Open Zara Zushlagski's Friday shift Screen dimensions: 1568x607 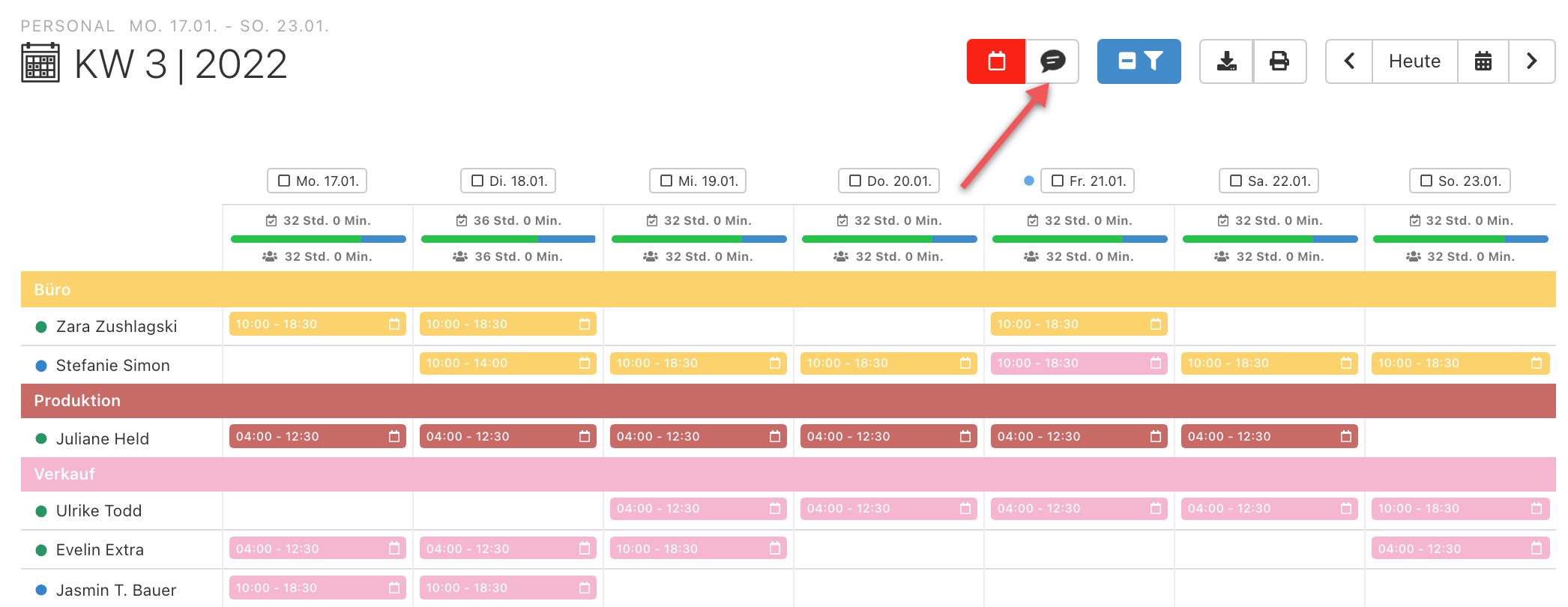tap(1079, 324)
